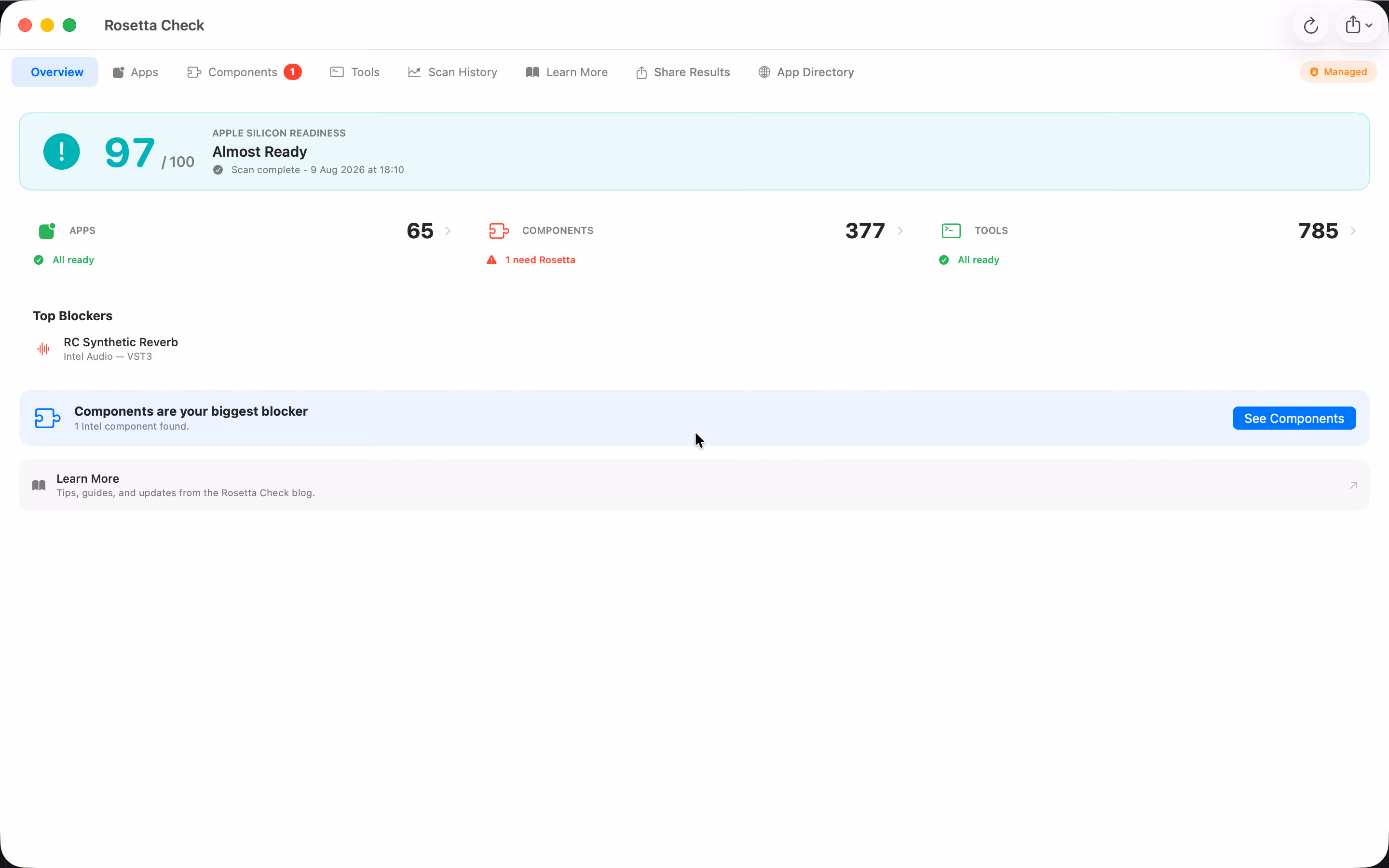This screenshot has height=868, width=1389.
Task: Minimize the window with yellow button
Action: pos(47,25)
